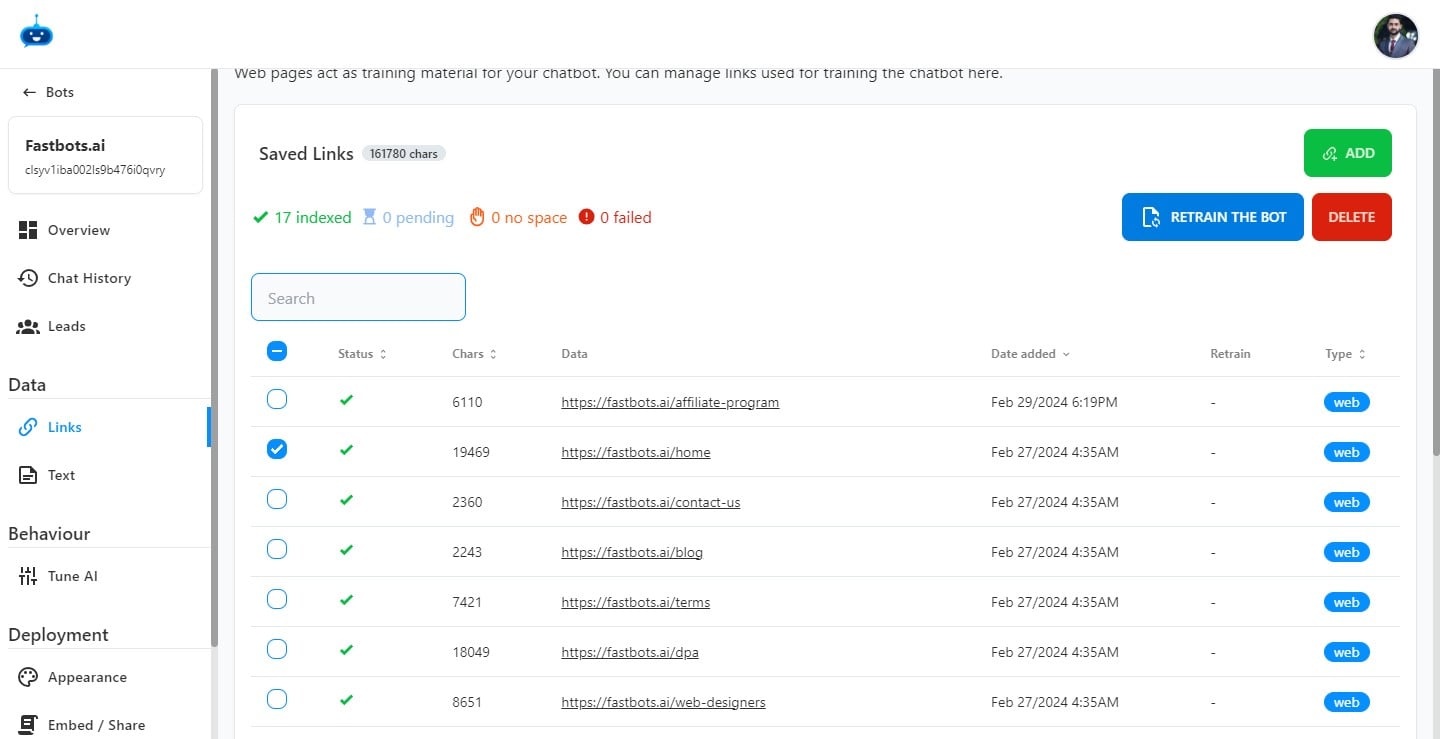This screenshot has height=739, width=1440.
Task: Open the Appearance smiley icon
Action: tap(28, 677)
